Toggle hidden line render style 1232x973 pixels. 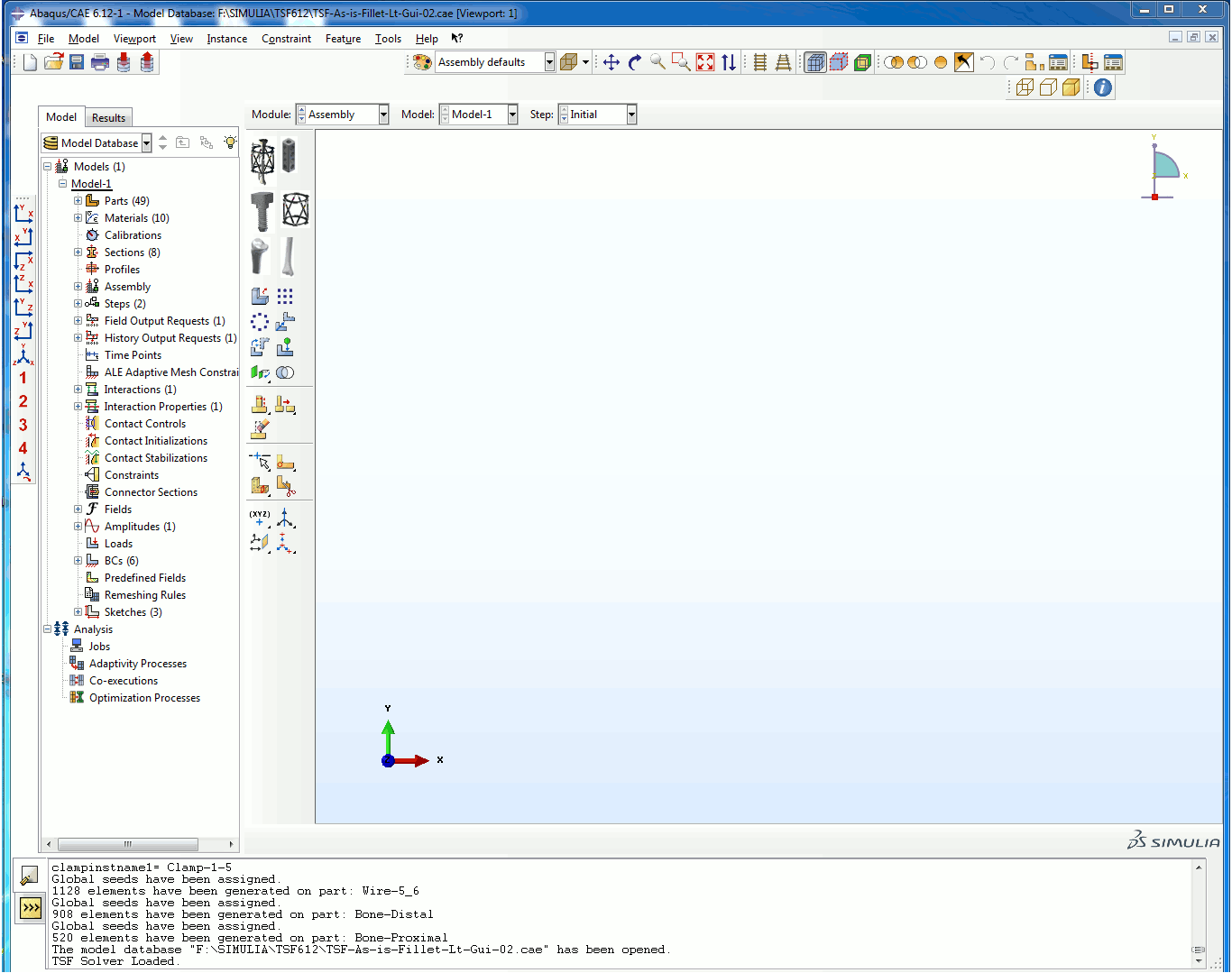(x=1048, y=87)
